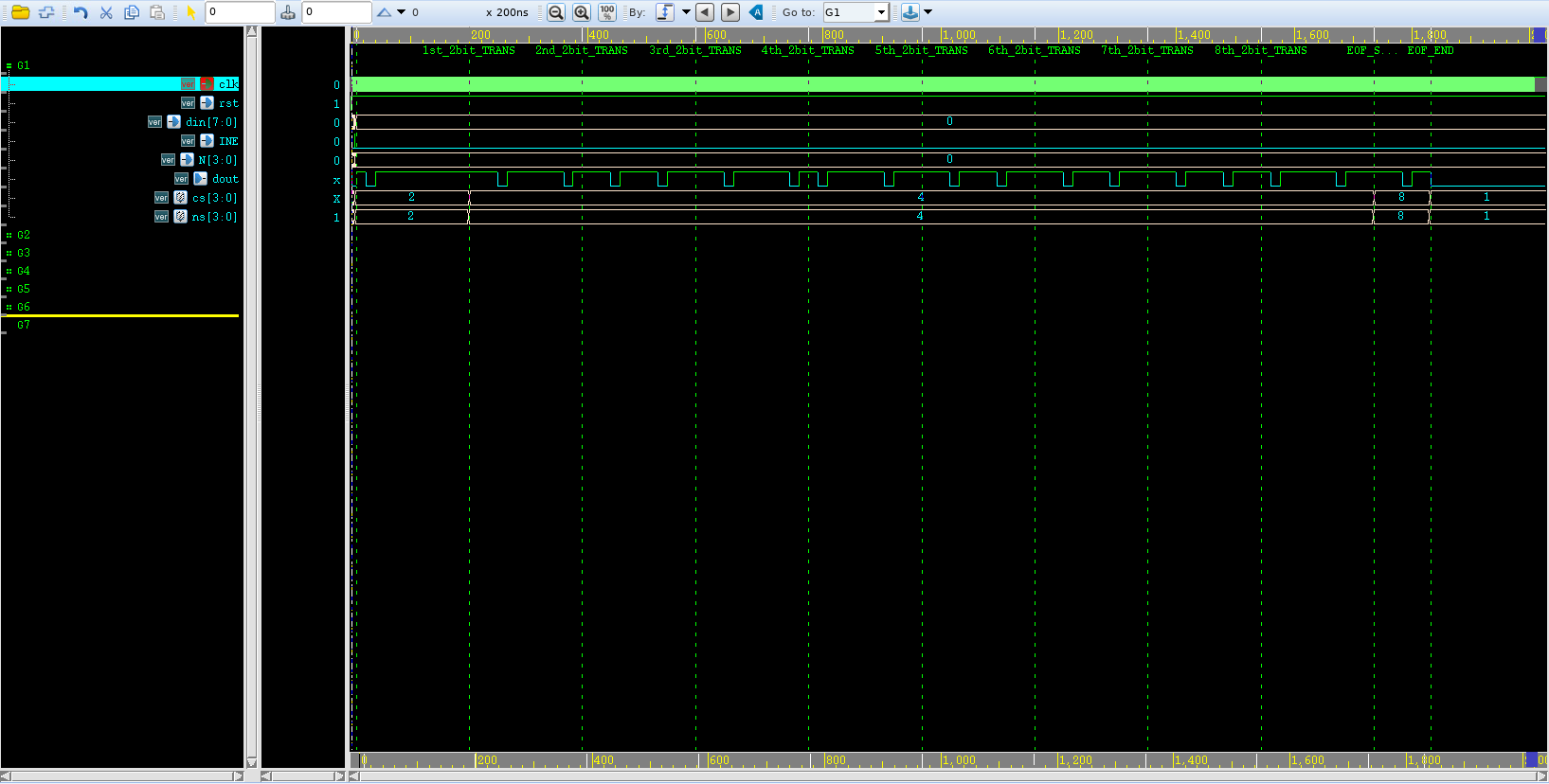Click the 5th_2bit_TRANS marker label
This screenshot has width=1549, height=784.
pos(922,50)
